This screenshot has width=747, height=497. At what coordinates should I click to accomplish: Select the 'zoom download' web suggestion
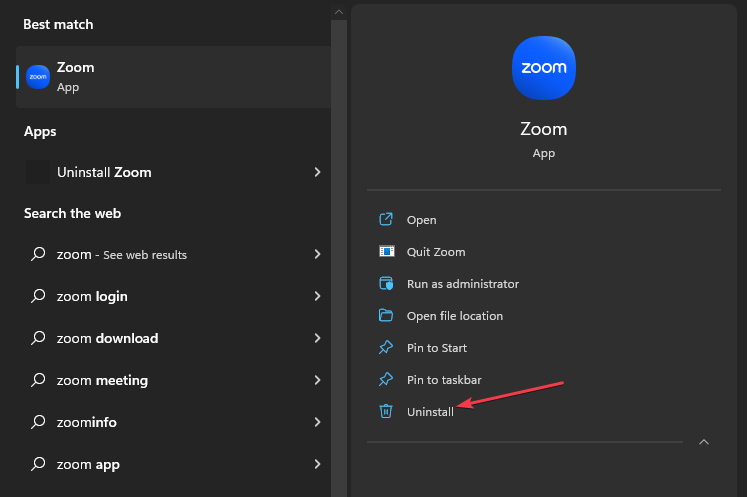[x=173, y=338]
